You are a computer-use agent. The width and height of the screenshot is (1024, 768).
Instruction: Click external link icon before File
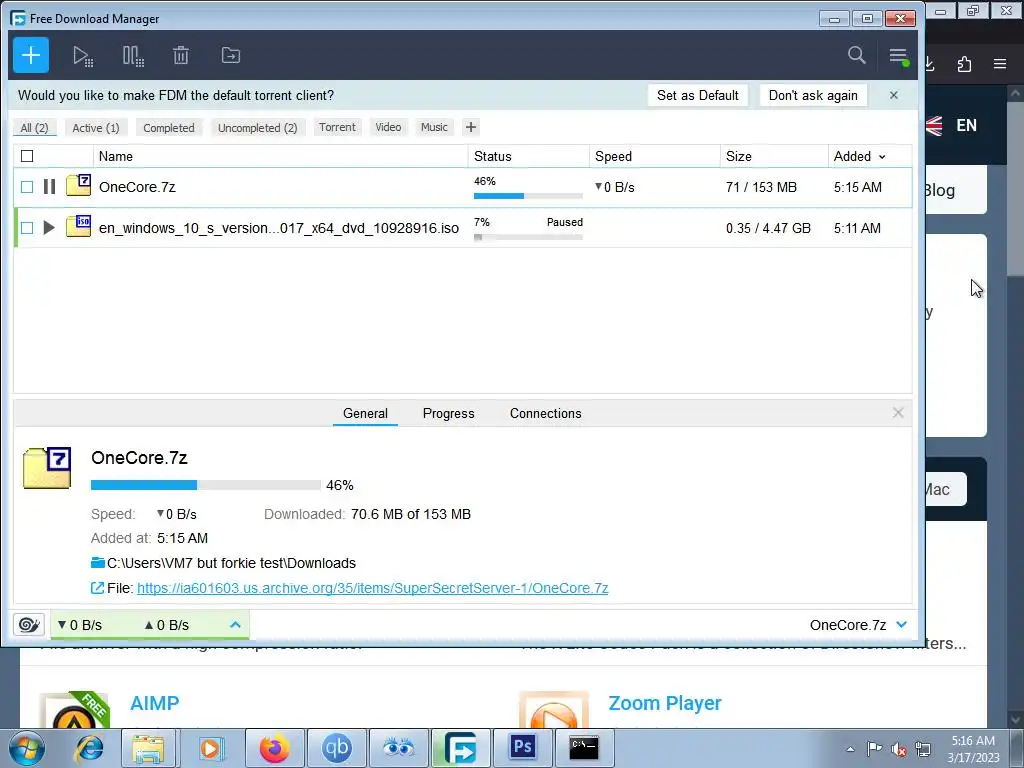[97, 588]
